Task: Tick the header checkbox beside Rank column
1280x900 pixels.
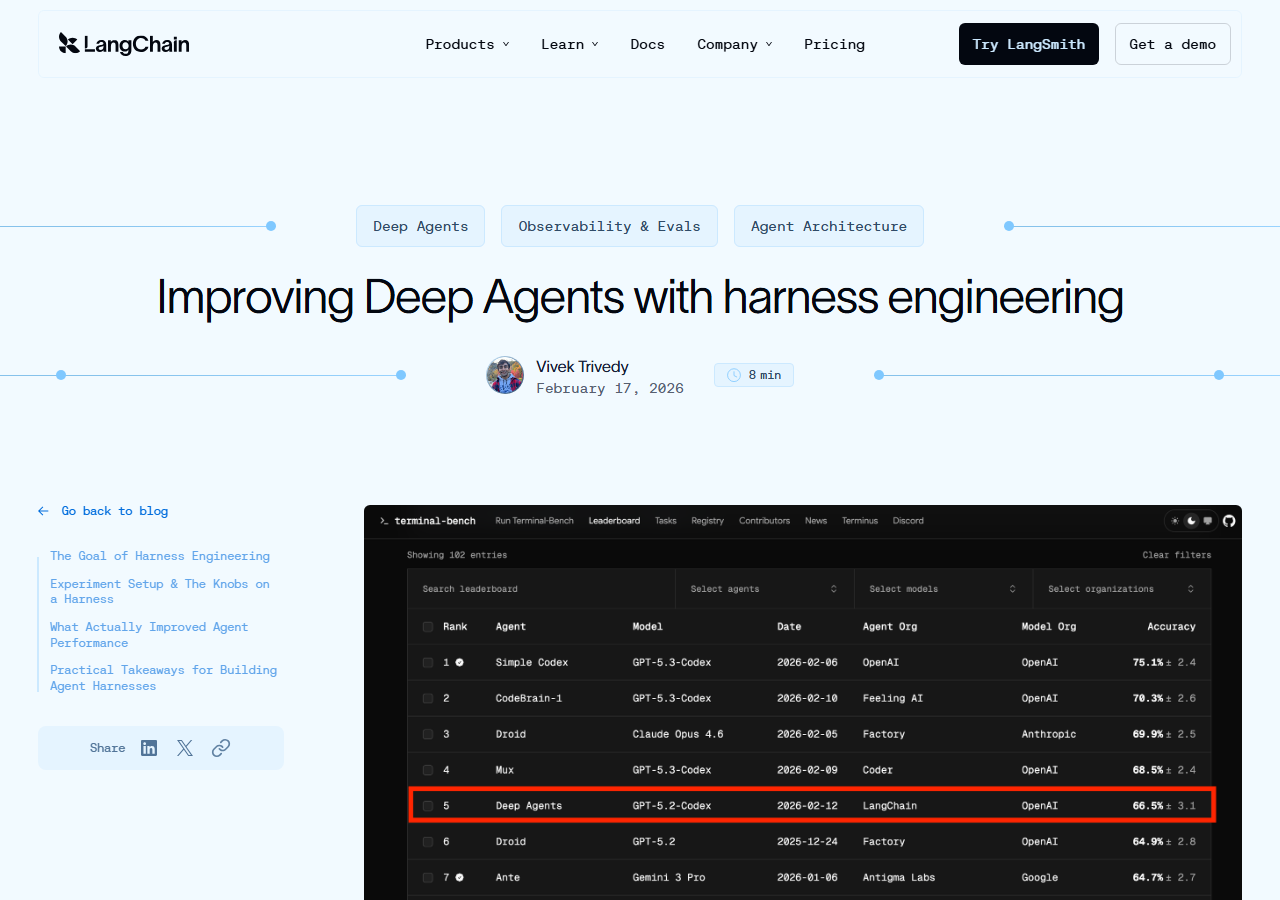Action: pos(428,627)
